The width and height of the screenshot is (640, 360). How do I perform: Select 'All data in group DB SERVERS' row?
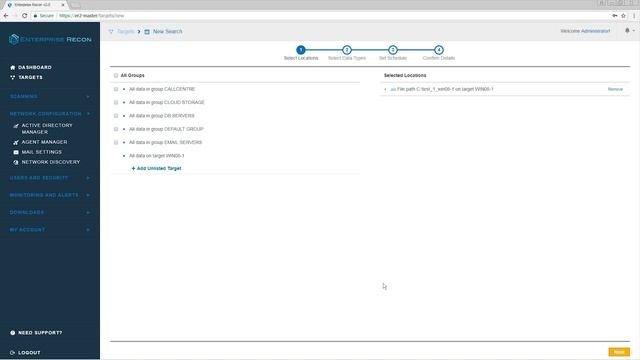click(x=235, y=116)
